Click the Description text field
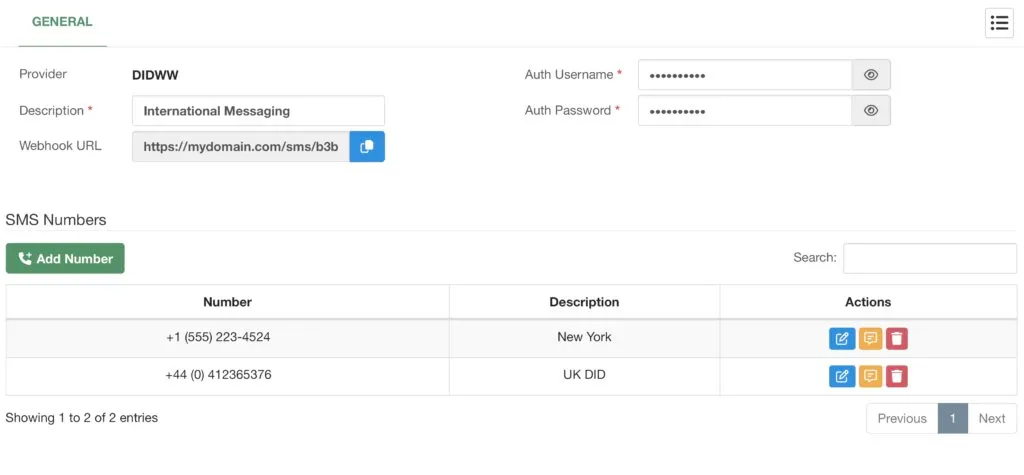 tap(258, 111)
